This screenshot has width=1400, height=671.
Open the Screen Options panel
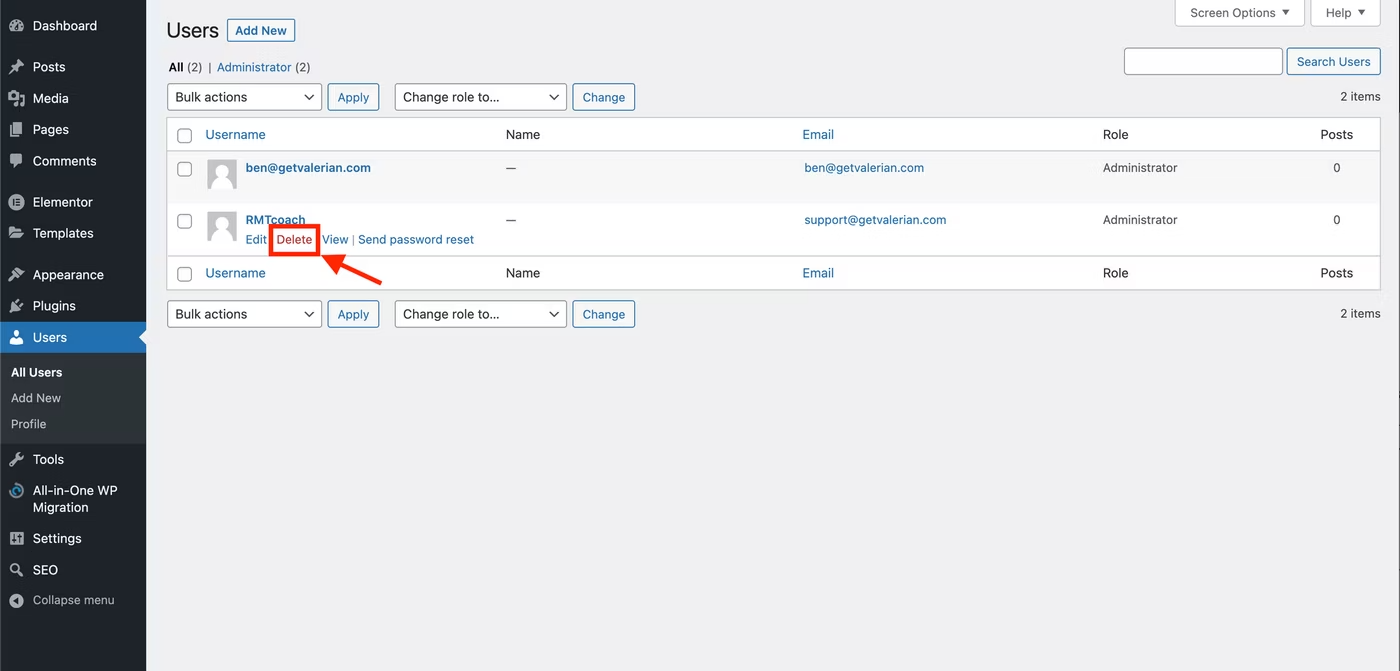(x=1239, y=13)
